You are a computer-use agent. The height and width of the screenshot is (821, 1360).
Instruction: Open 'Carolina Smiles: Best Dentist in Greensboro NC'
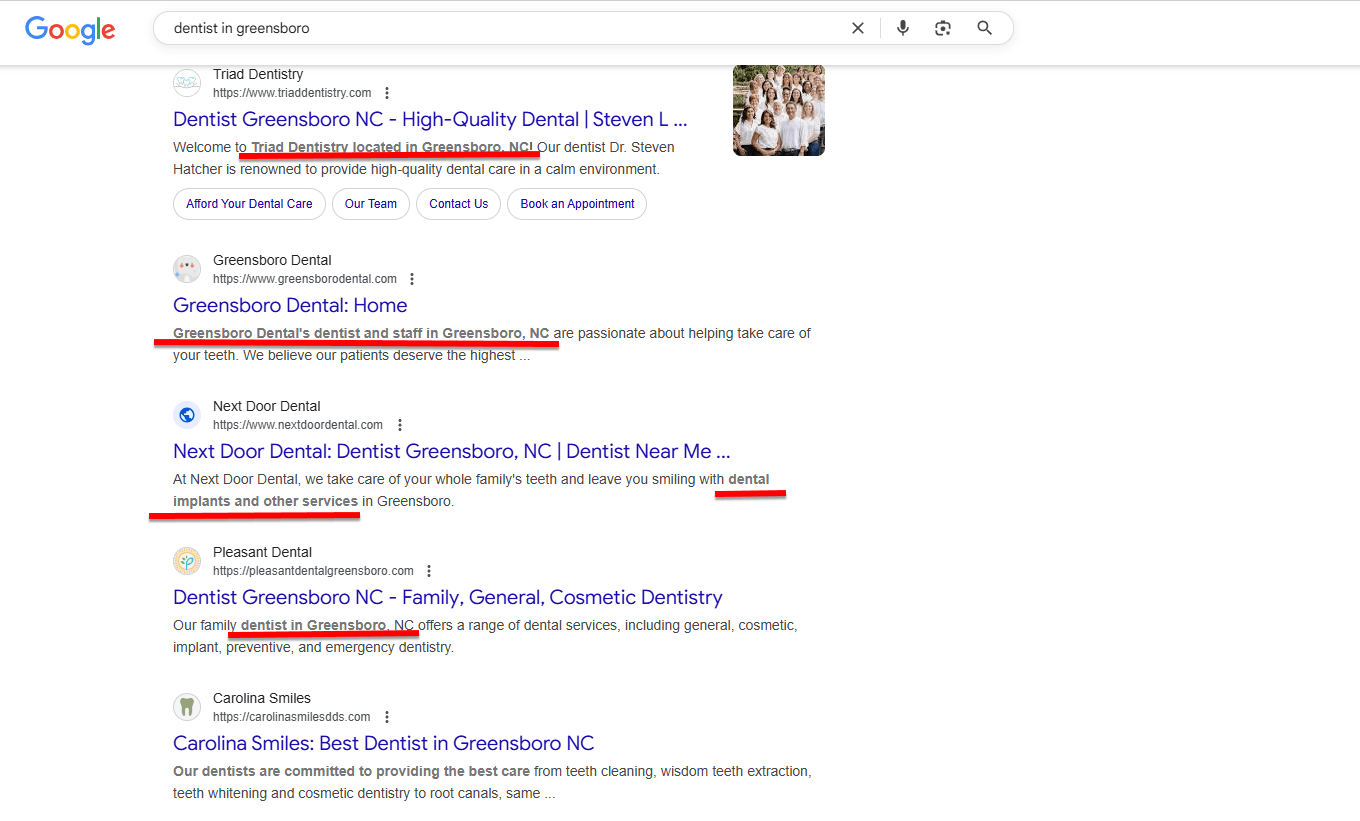383,744
